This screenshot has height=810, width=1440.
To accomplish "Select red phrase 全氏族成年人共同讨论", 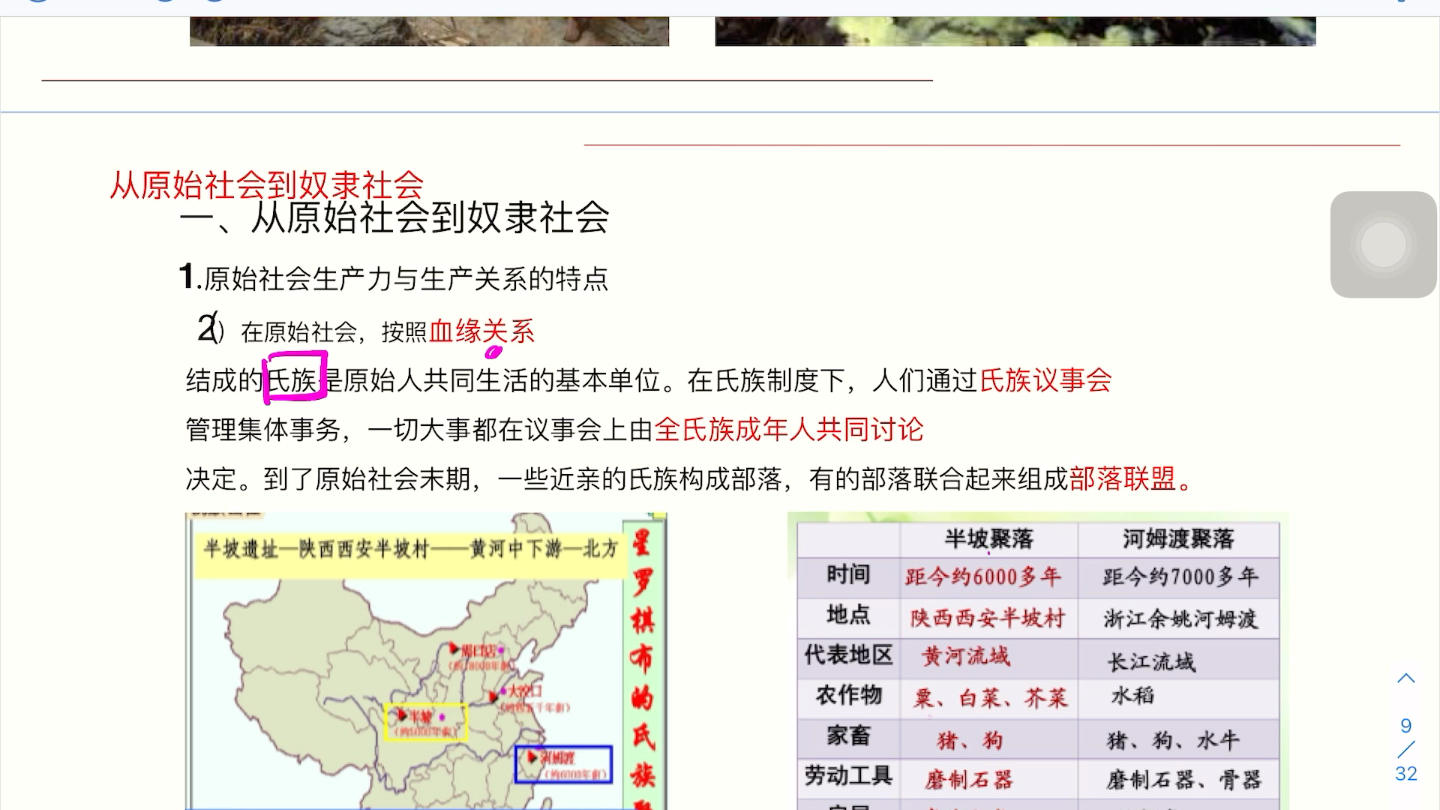I will 789,430.
